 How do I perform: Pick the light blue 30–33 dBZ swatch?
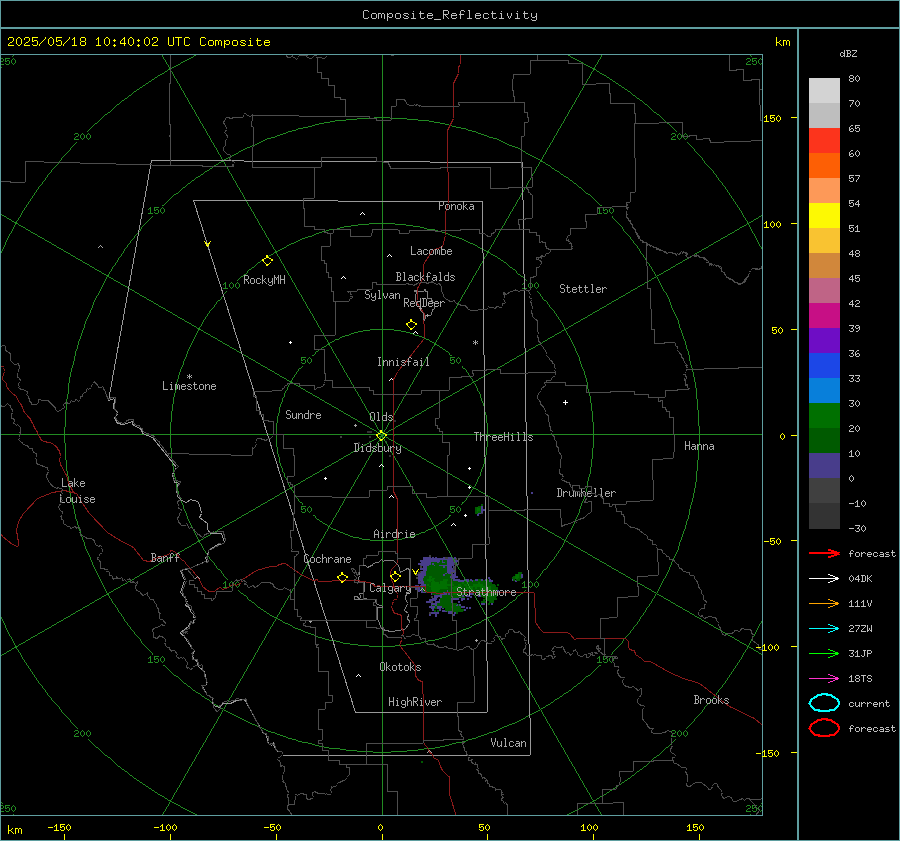point(824,390)
